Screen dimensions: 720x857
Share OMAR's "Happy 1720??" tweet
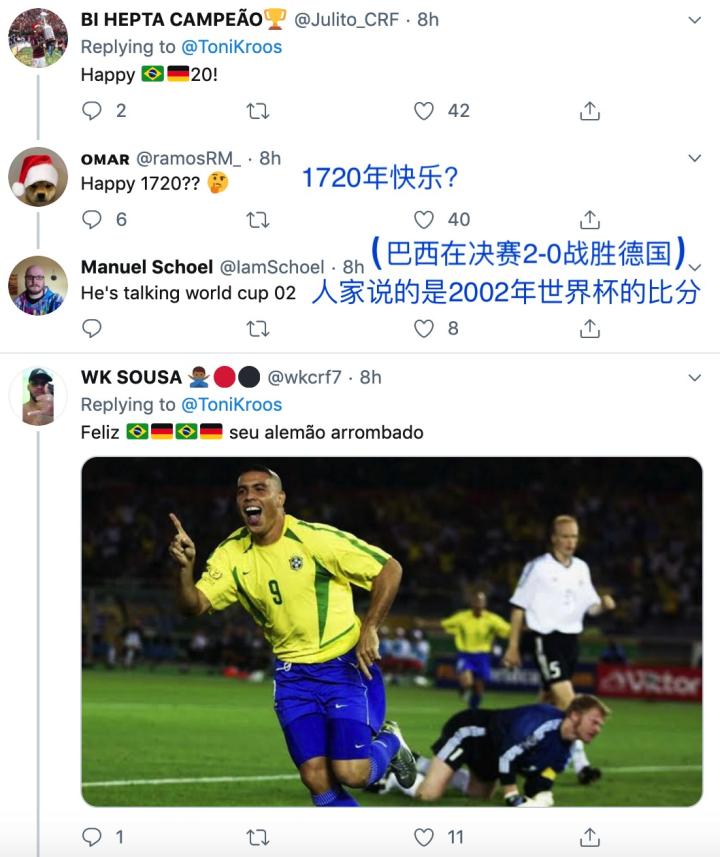589,219
